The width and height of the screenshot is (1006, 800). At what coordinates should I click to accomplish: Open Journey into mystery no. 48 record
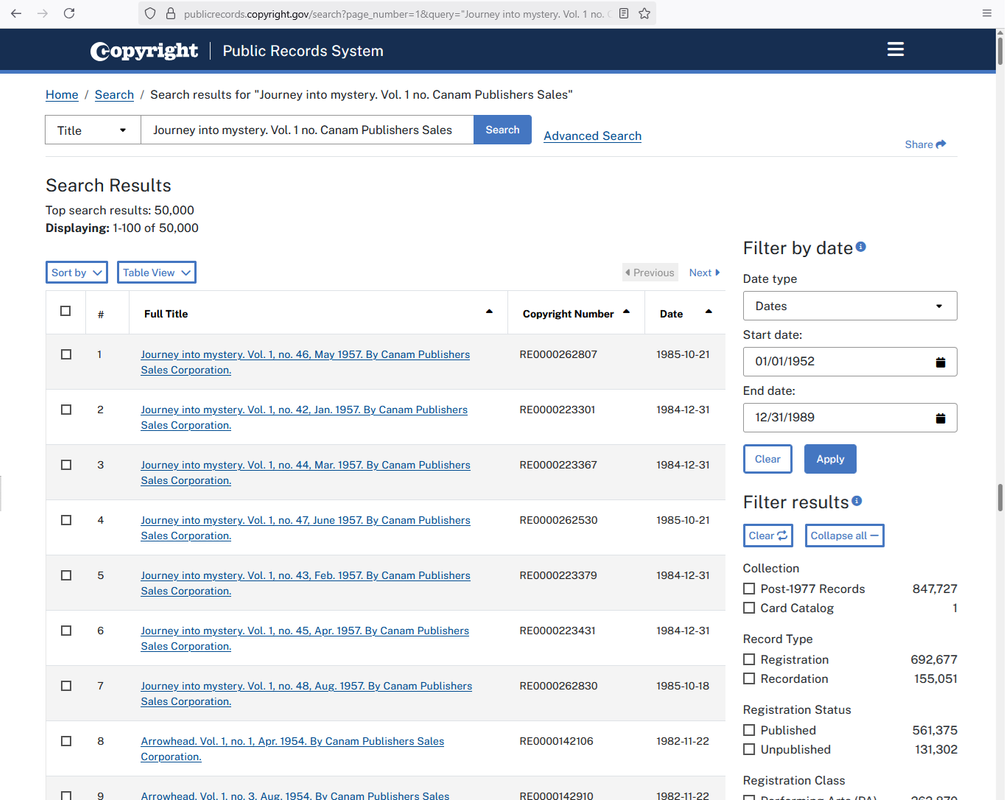[x=306, y=694]
